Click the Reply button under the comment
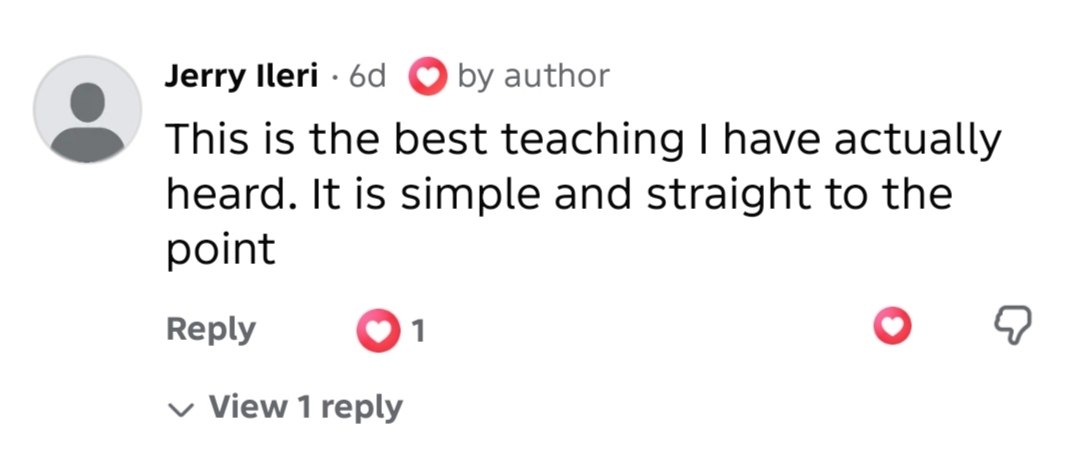 [210, 330]
